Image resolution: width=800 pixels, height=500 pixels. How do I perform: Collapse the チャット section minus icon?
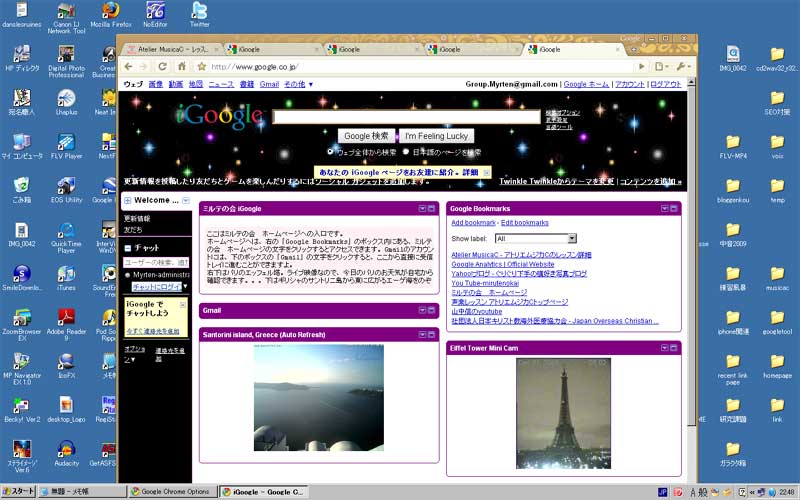[128, 248]
